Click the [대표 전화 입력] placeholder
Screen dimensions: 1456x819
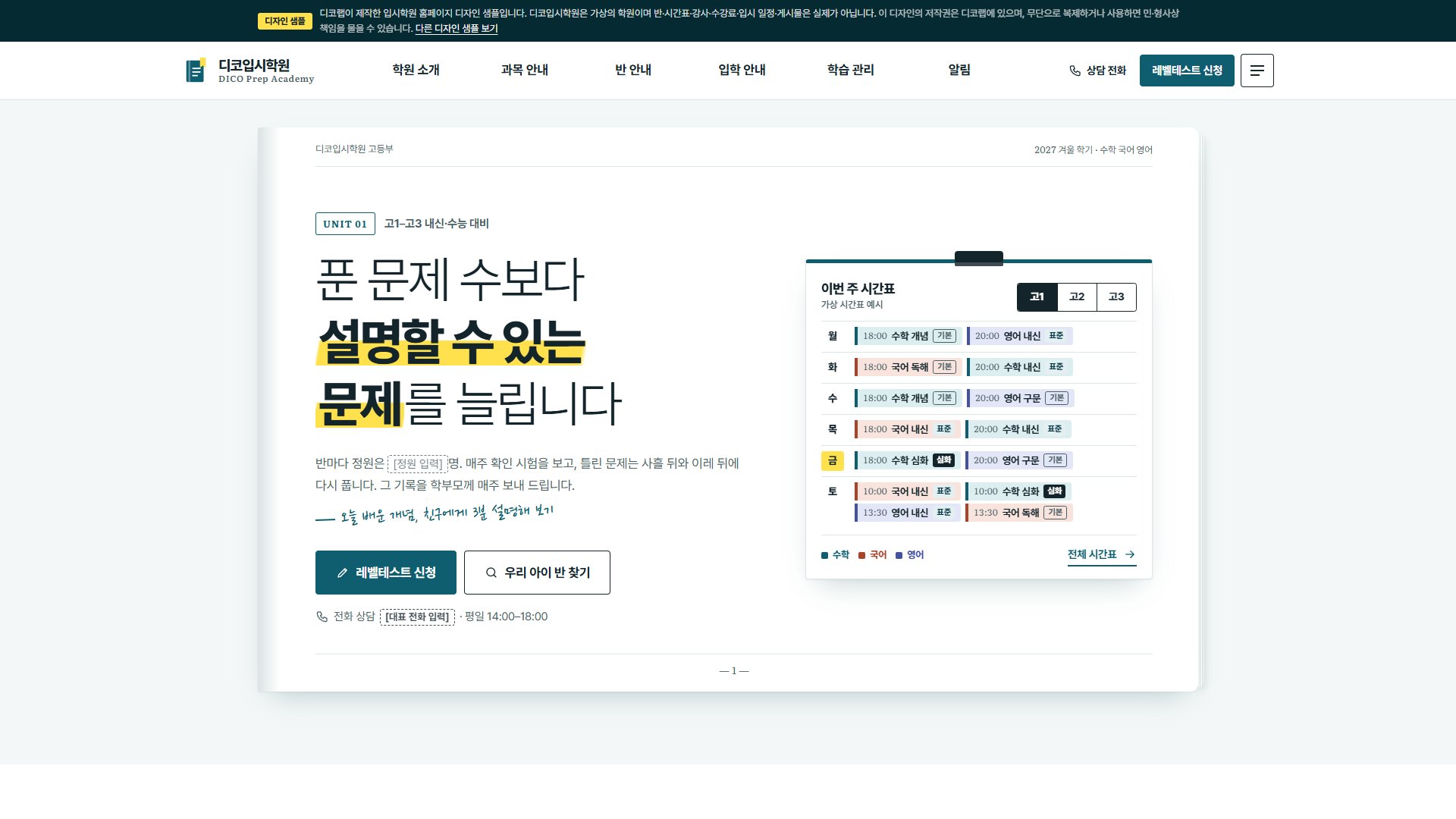pyautogui.click(x=417, y=617)
